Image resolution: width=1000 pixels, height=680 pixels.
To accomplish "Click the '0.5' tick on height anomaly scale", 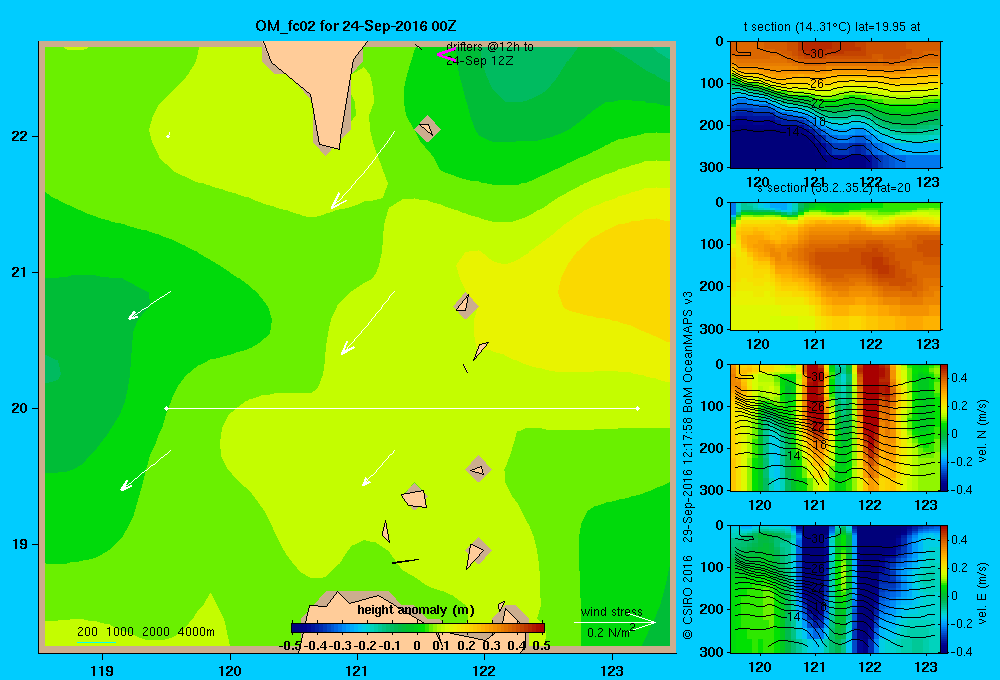I will click(x=541, y=646).
